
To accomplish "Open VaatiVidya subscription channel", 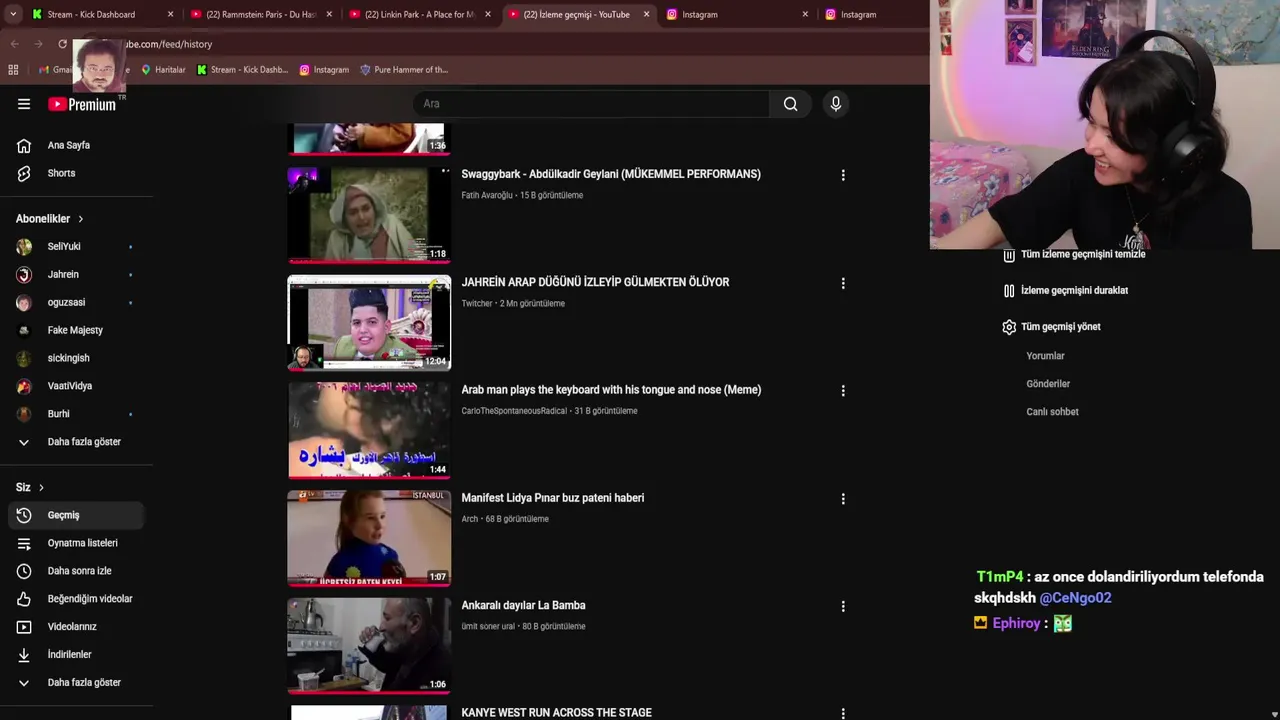I will coord(76,386).
